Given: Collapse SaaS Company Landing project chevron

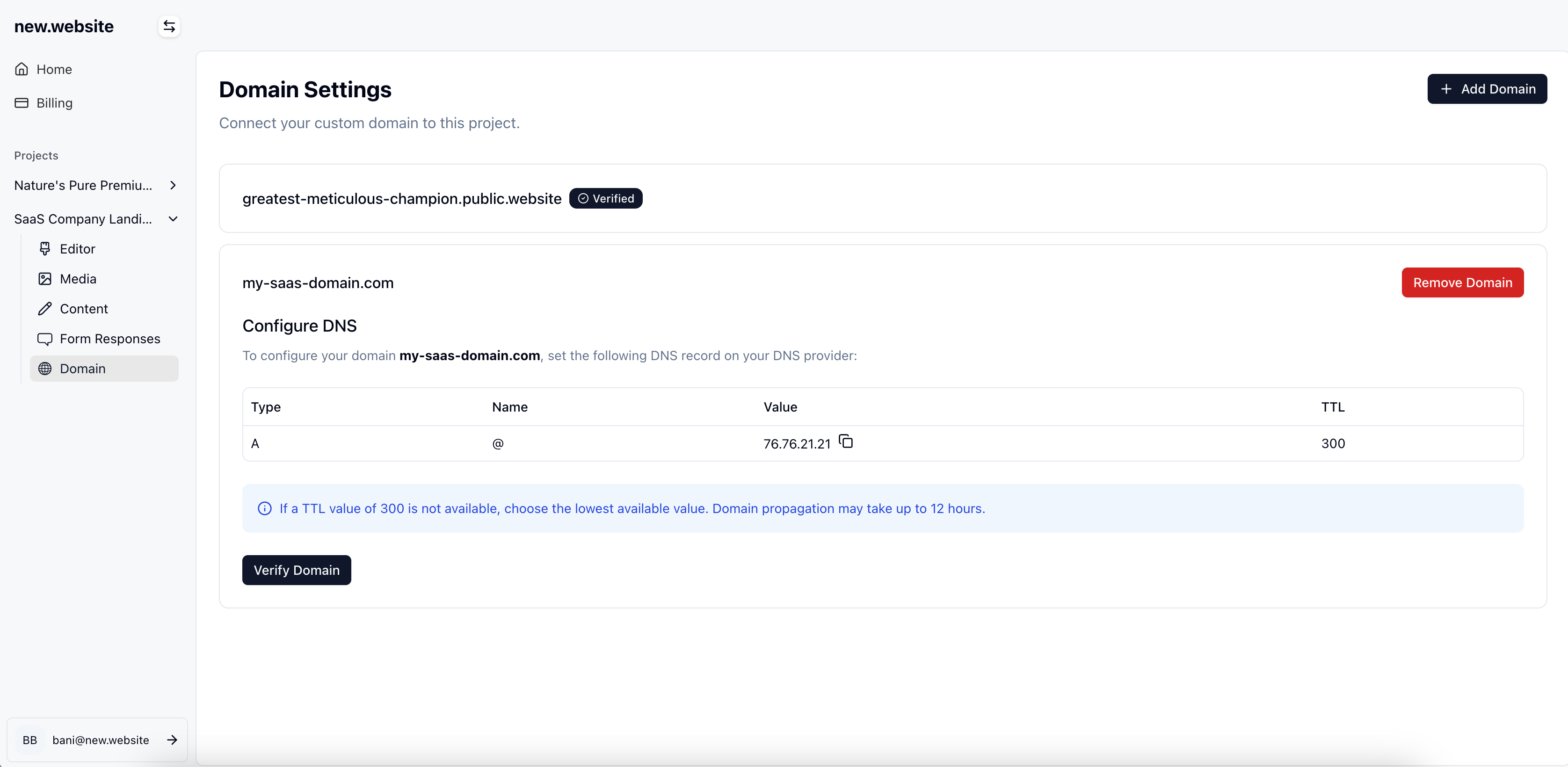Looking at the screenshot, I should (173, 219).
